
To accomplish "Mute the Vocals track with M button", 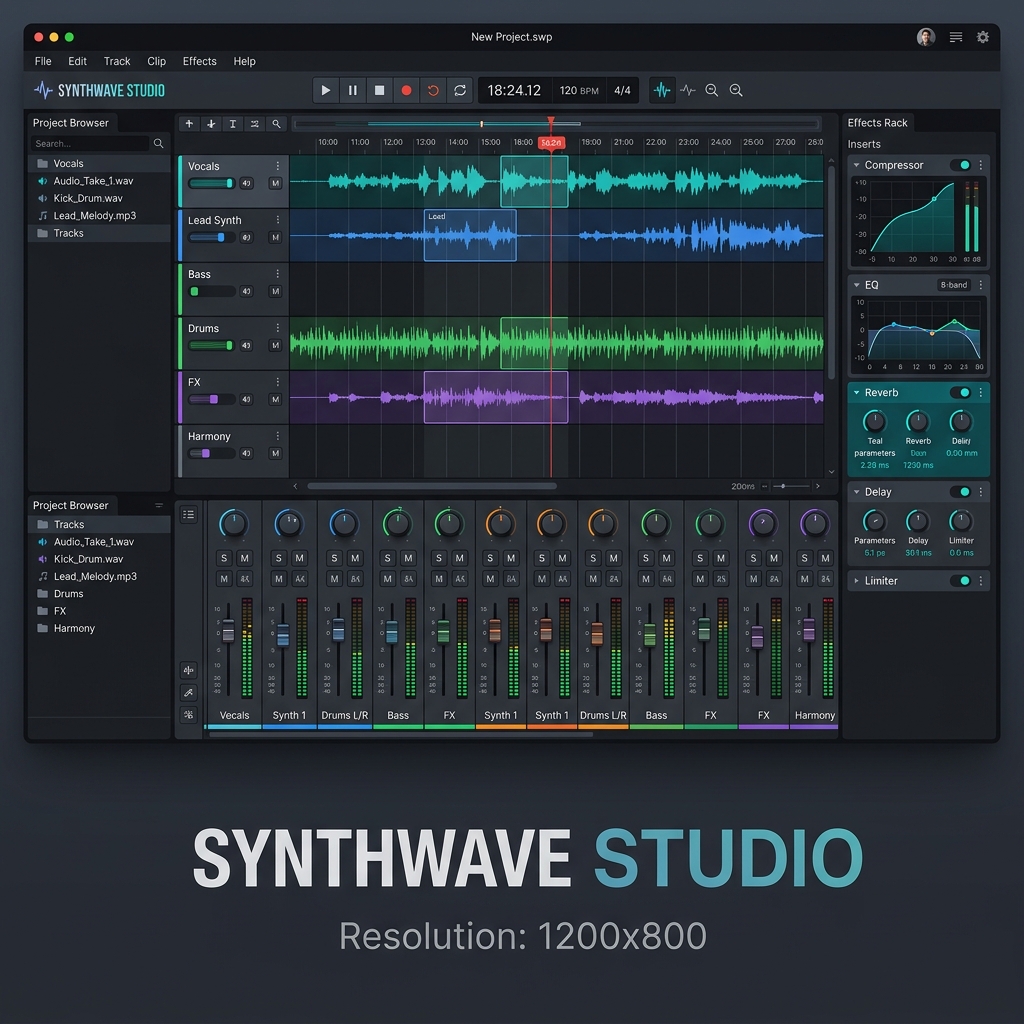I will [276, 184].
